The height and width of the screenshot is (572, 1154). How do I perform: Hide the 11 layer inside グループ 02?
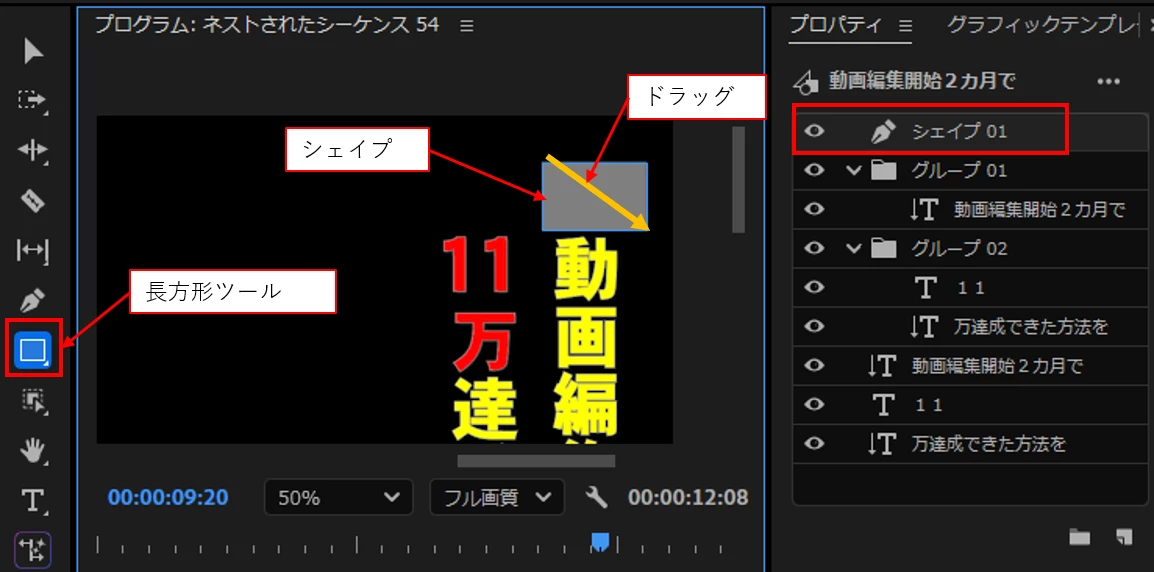tap(813, 287)
